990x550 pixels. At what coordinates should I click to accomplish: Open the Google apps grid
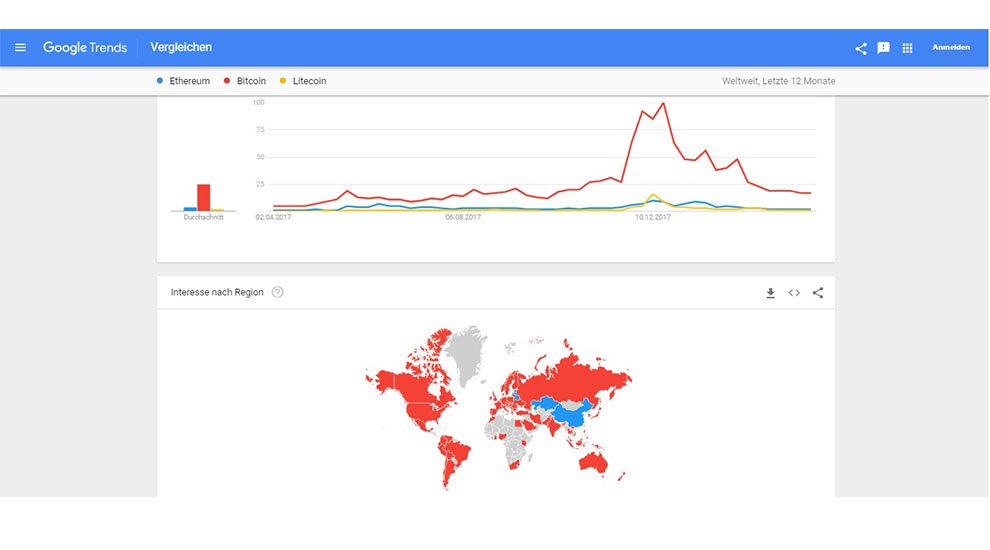908,48
